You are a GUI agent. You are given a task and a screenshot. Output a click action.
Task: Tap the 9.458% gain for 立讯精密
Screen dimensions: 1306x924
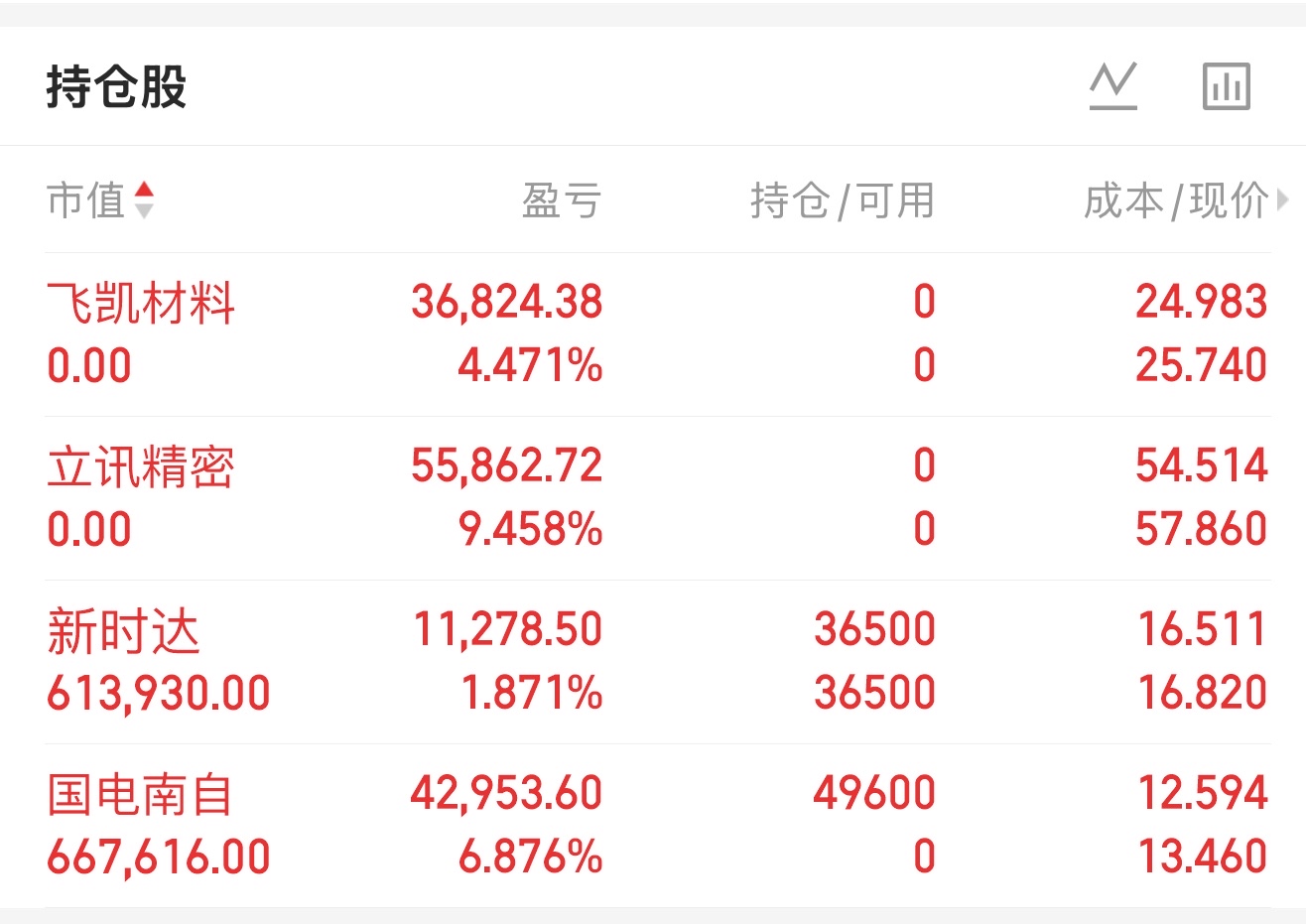pos(530,529)
